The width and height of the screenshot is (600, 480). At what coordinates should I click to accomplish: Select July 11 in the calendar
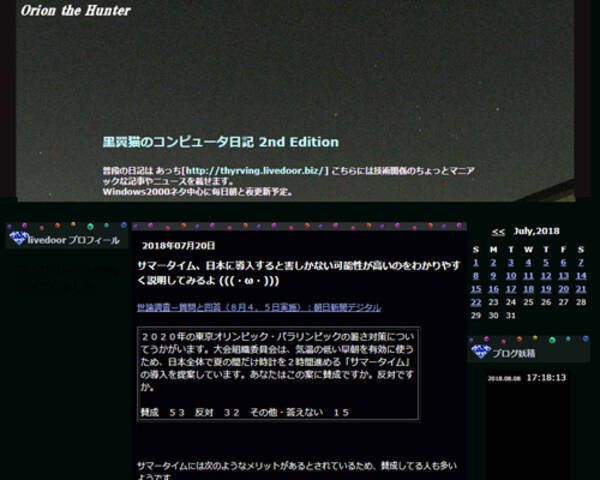tap(528, 276)
